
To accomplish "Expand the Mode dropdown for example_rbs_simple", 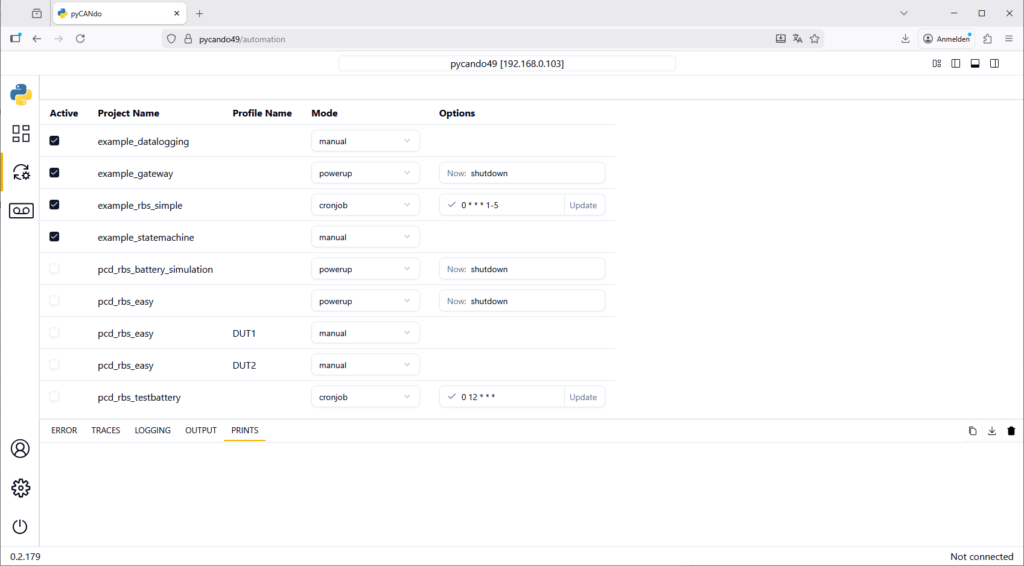I will 365,205.
